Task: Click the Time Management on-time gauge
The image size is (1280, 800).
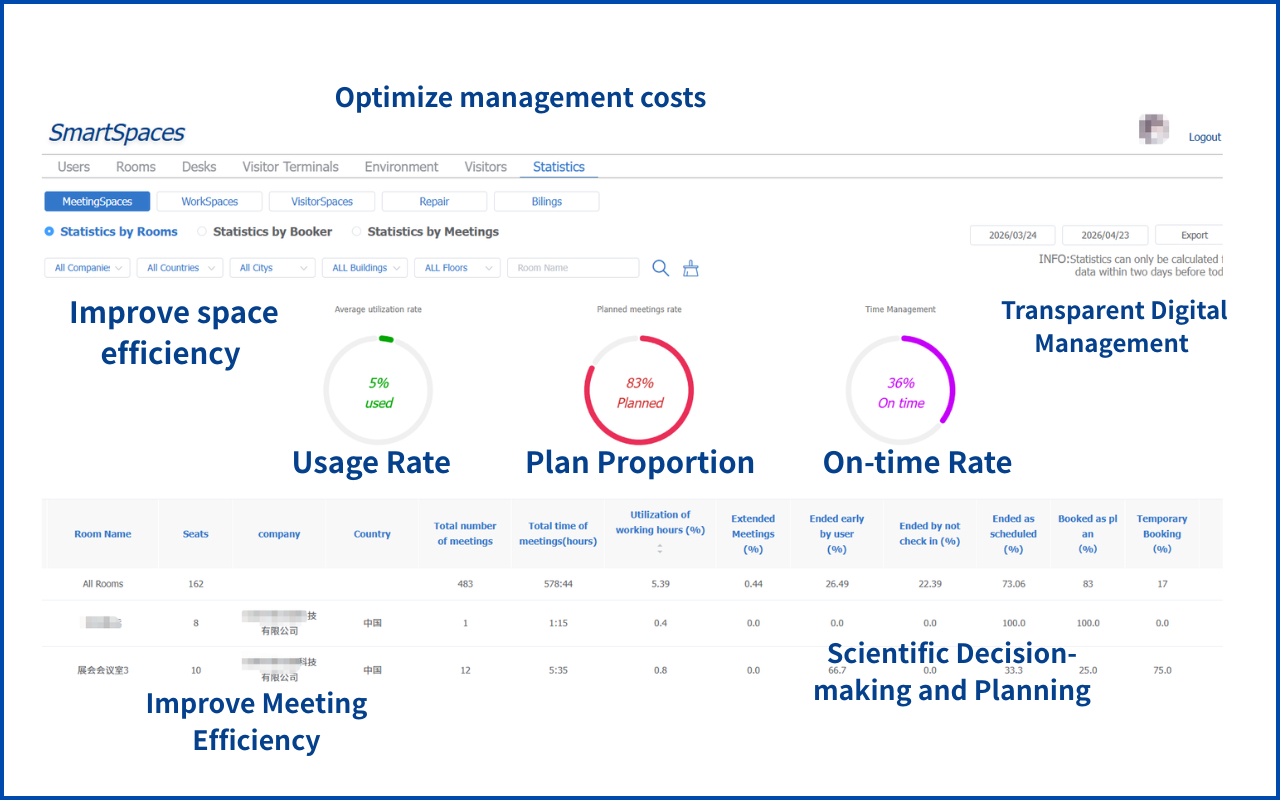Action: (901, 390)
